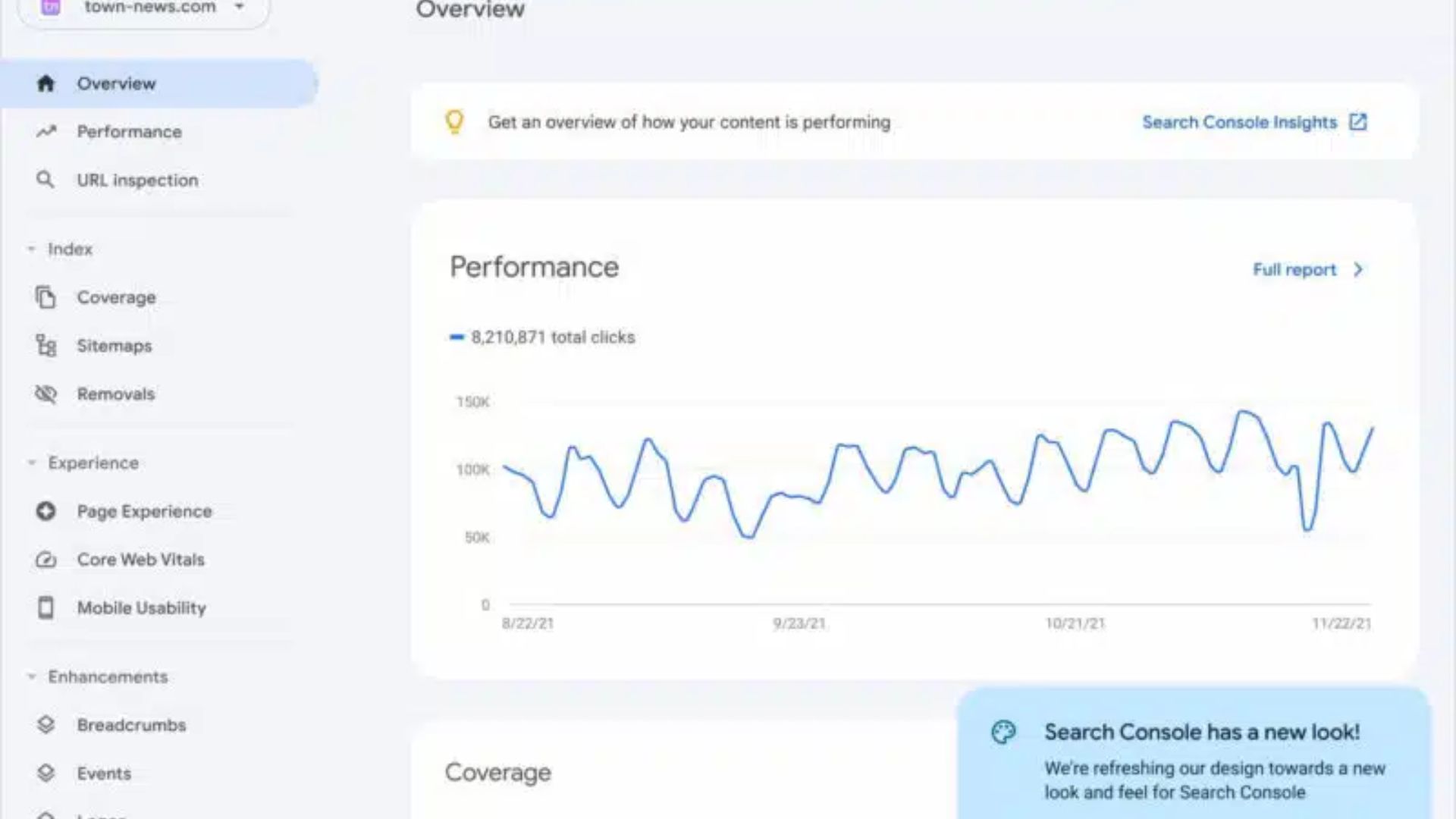Click the lightbulb icon in the insights banner
This screenshot has width=1456, height=819.
pyautogui.click(x=454, y=122)
